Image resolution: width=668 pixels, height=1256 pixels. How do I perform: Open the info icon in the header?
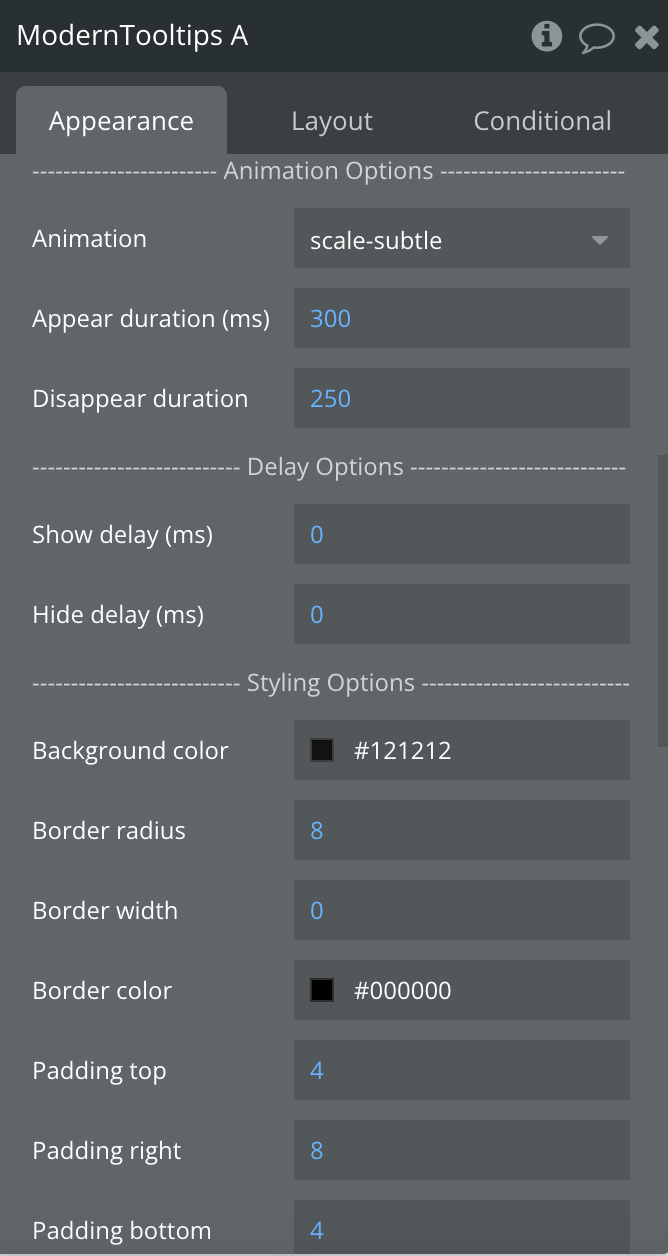[546, 36]
